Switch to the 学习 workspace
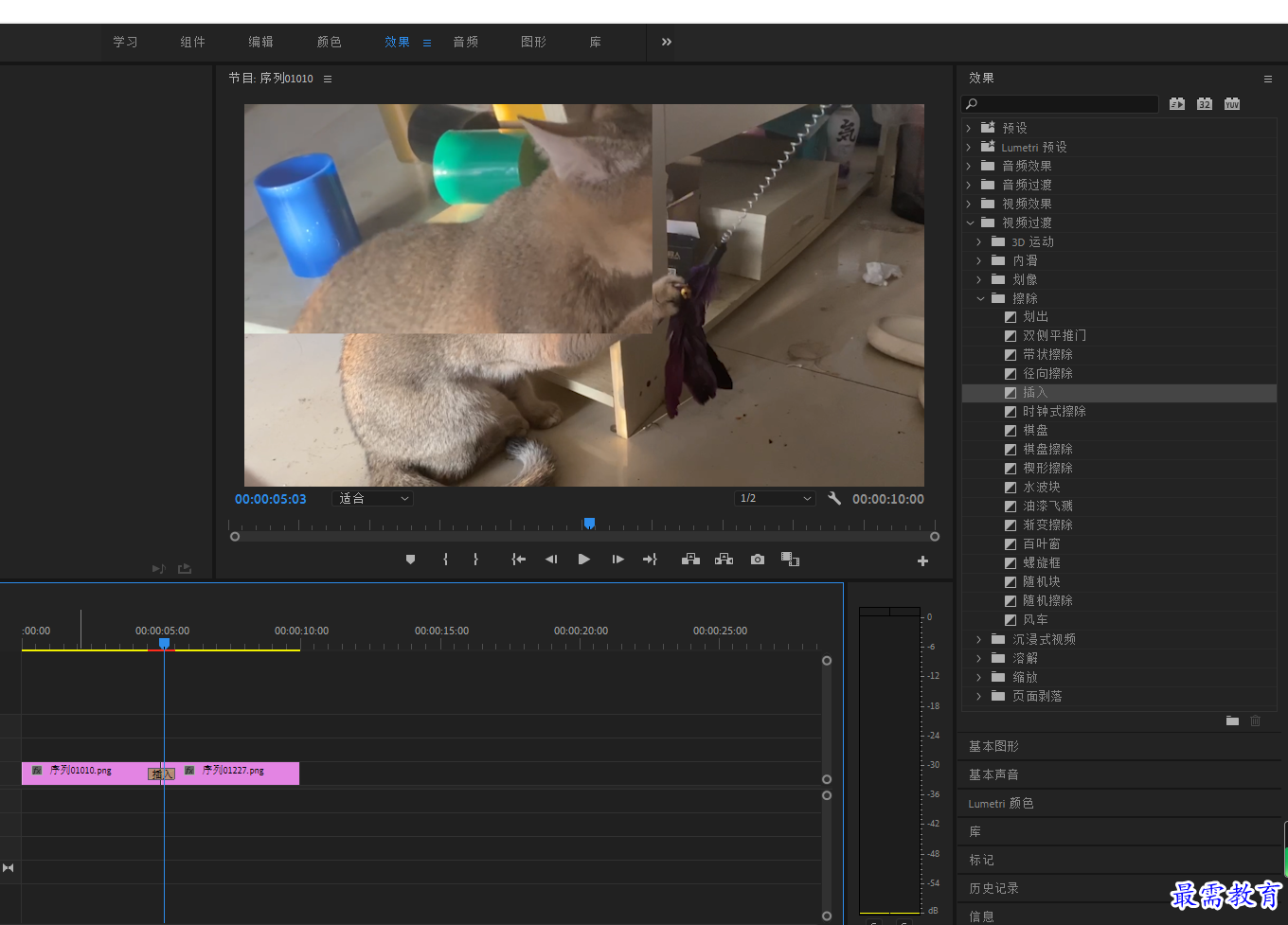The width and height of the screenshot is (1288, 925). (125, 42)
